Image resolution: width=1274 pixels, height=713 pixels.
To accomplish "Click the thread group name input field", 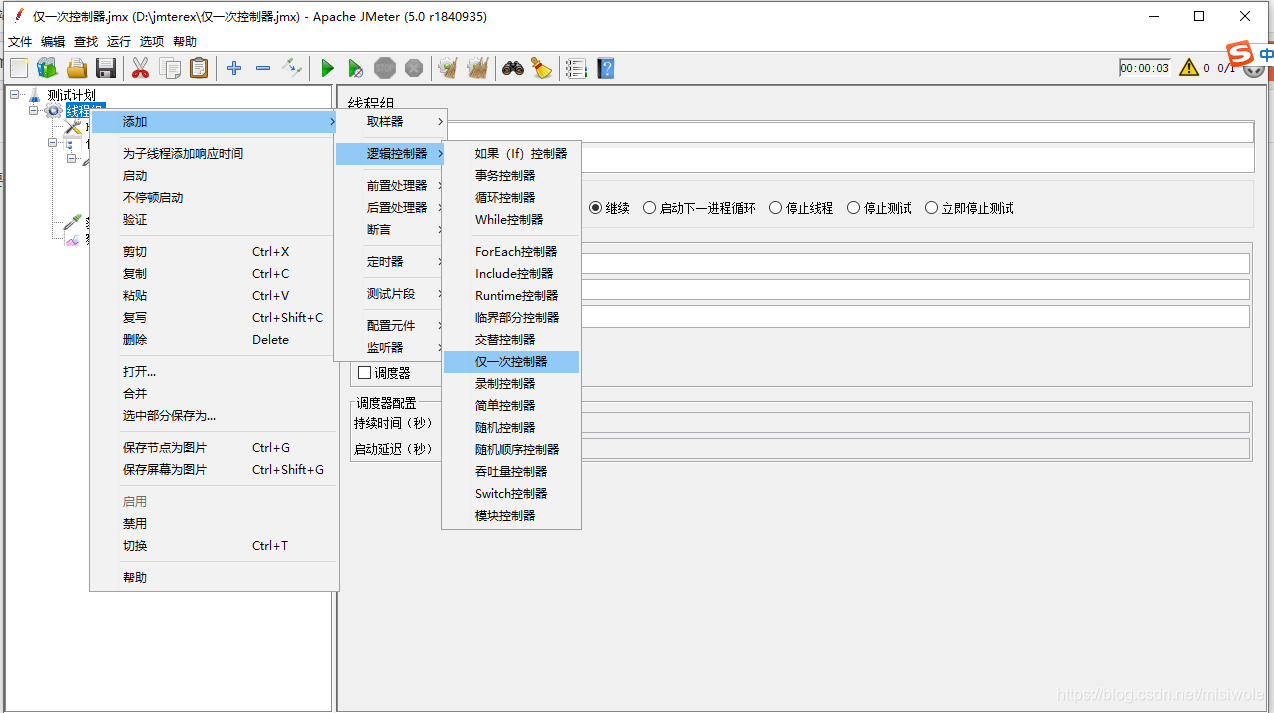I will [849, 132].
